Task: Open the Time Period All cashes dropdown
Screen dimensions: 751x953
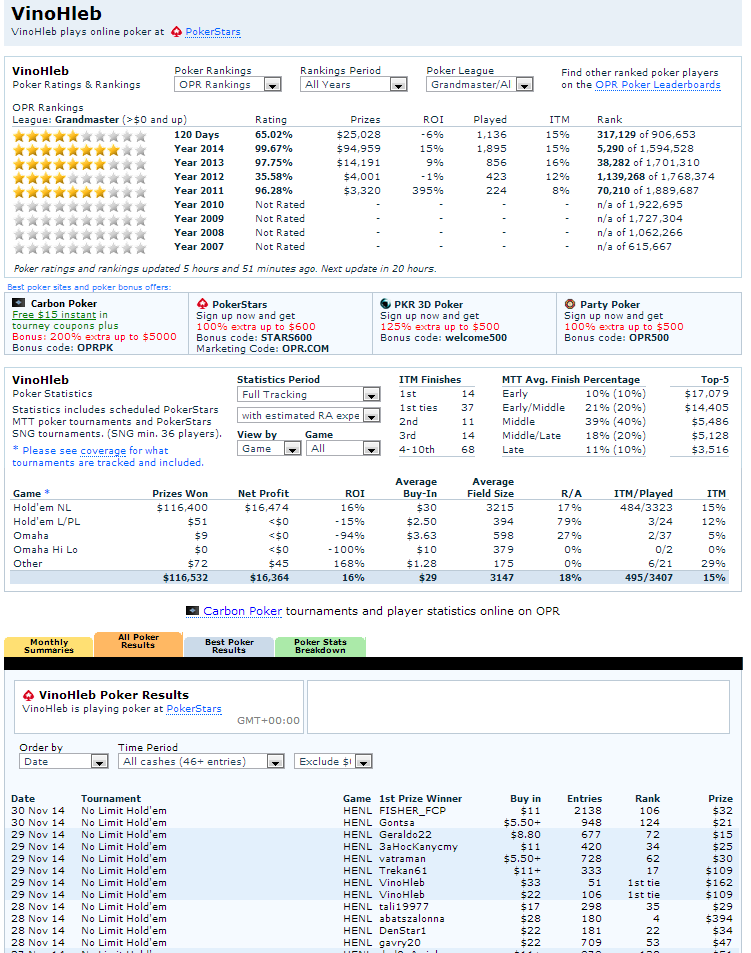Action: pos(201,761)
